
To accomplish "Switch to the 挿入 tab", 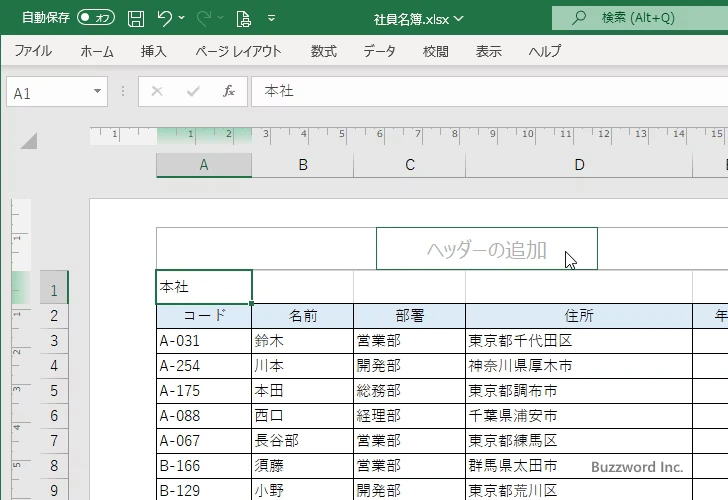I will (154, 51).
